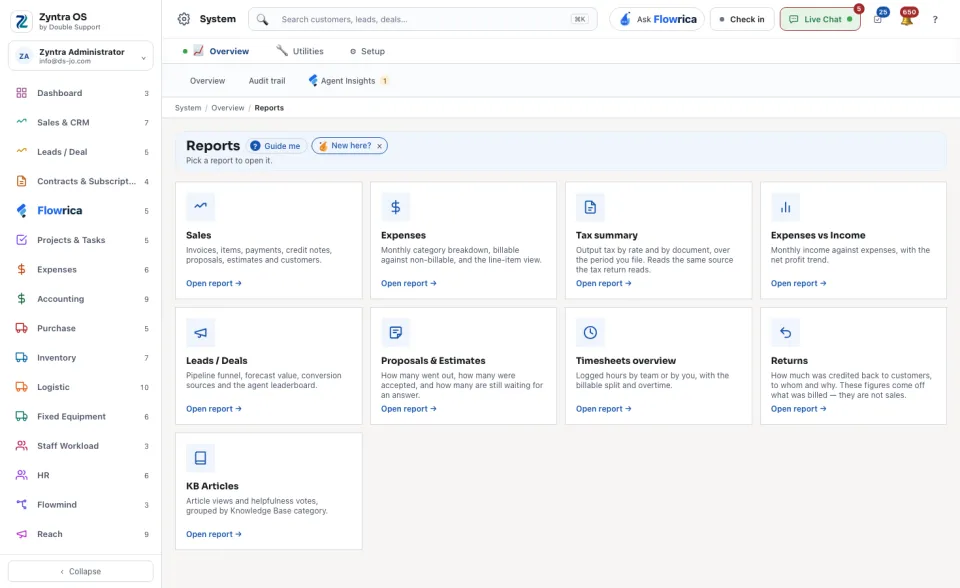Click the Returns undo arrow icon
The width and height of the screenshot is (960, 588).
785,332
